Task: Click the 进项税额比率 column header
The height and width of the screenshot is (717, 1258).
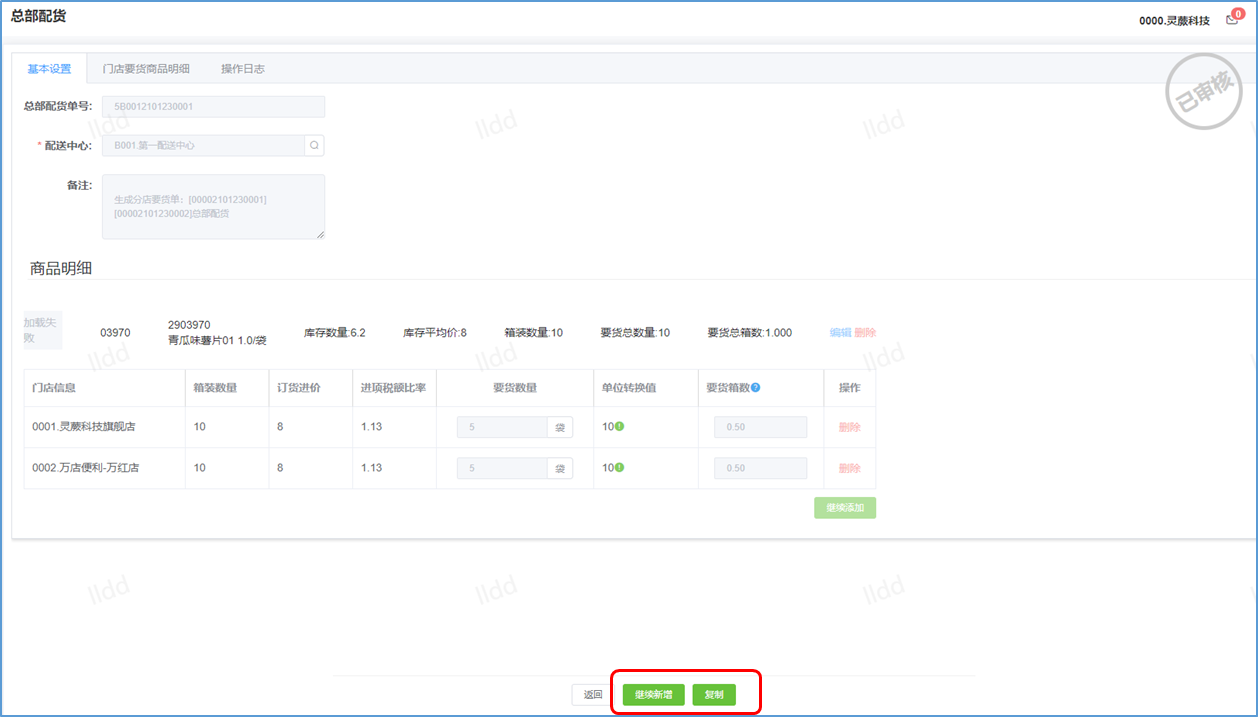Action: tap(393, 388)
